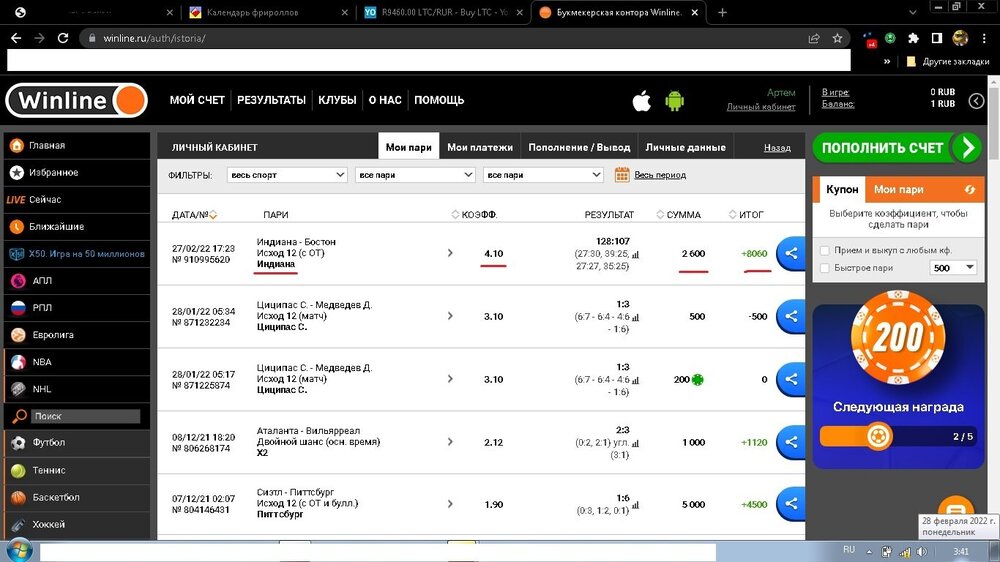The height and width of the screenshot is (562, 1000).
Task: Open the РЕЗУЛЬТАТЫ menu item
Action: (271, 100)
